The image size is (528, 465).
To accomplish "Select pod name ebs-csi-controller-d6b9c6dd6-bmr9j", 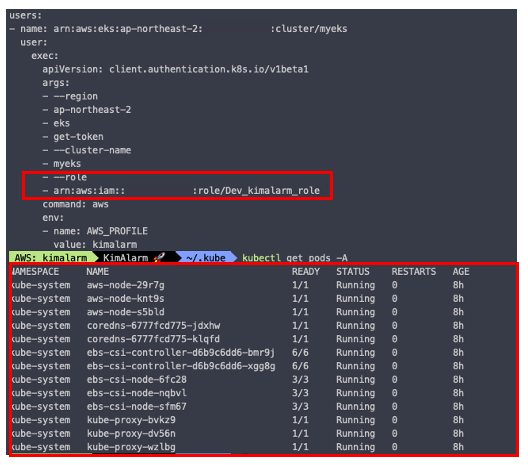I will [x=181, y=353].
